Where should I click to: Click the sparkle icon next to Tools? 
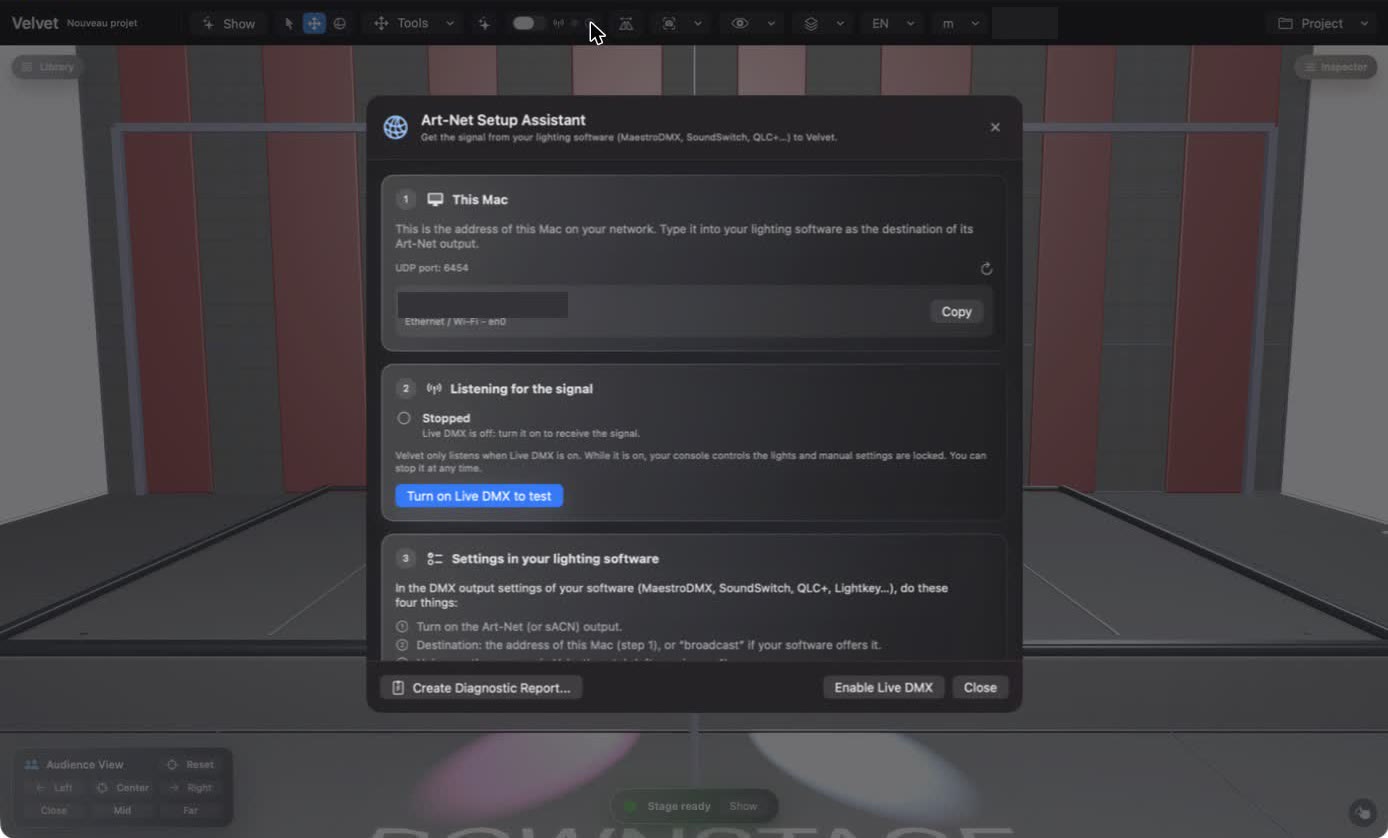click(484, 23)
